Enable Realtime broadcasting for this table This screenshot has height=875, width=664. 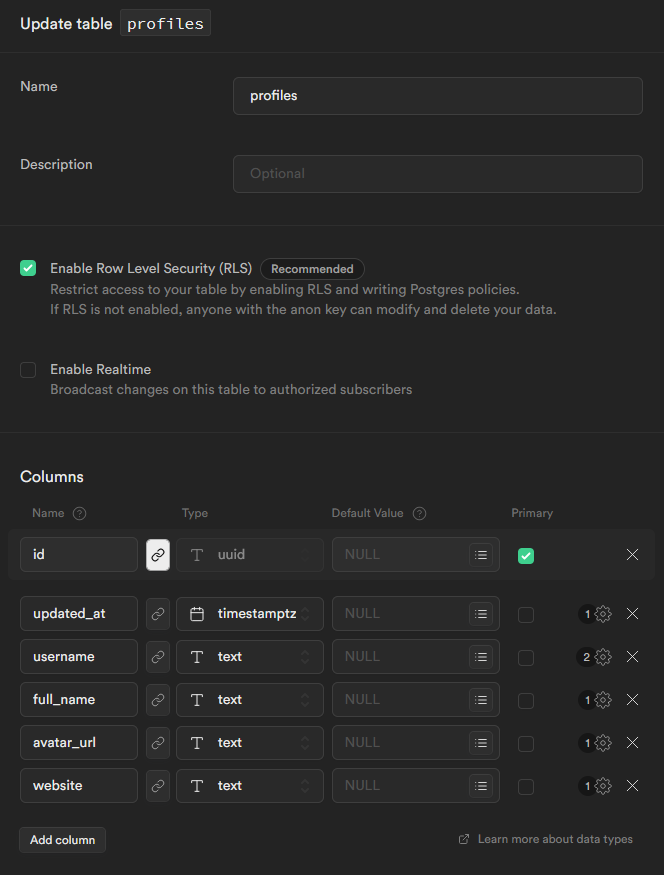click(x=28, y=369)
